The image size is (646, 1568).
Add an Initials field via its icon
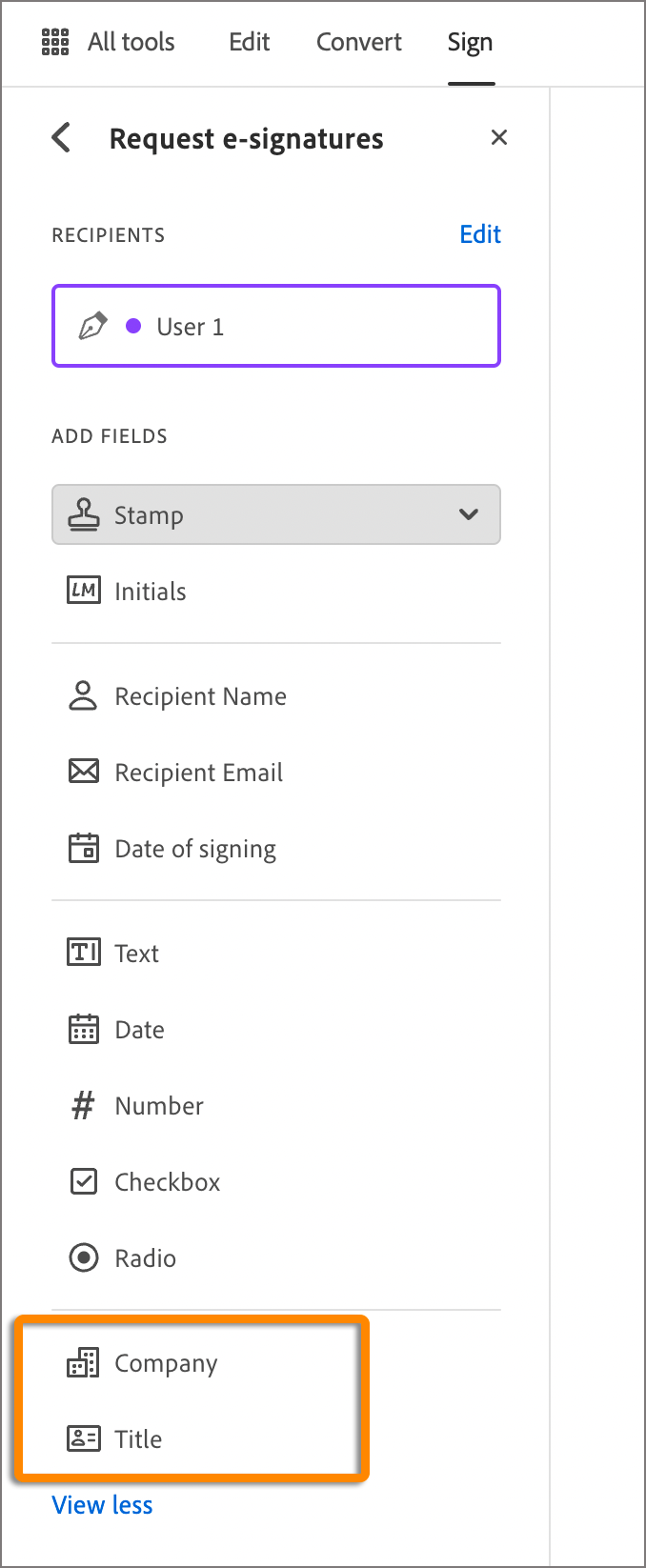[x=84, y=591]
